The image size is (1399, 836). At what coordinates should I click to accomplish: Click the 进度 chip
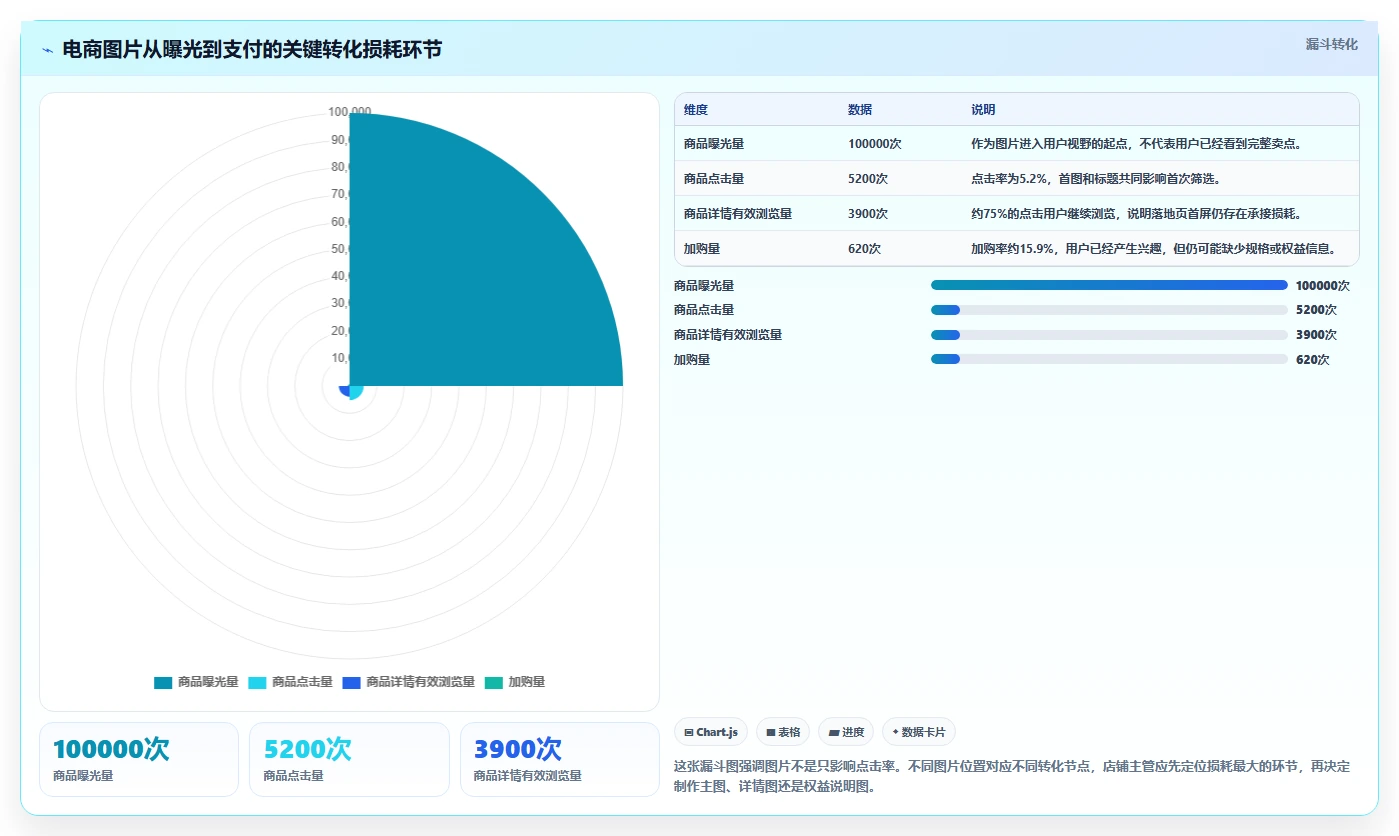[x=846, y=732]
